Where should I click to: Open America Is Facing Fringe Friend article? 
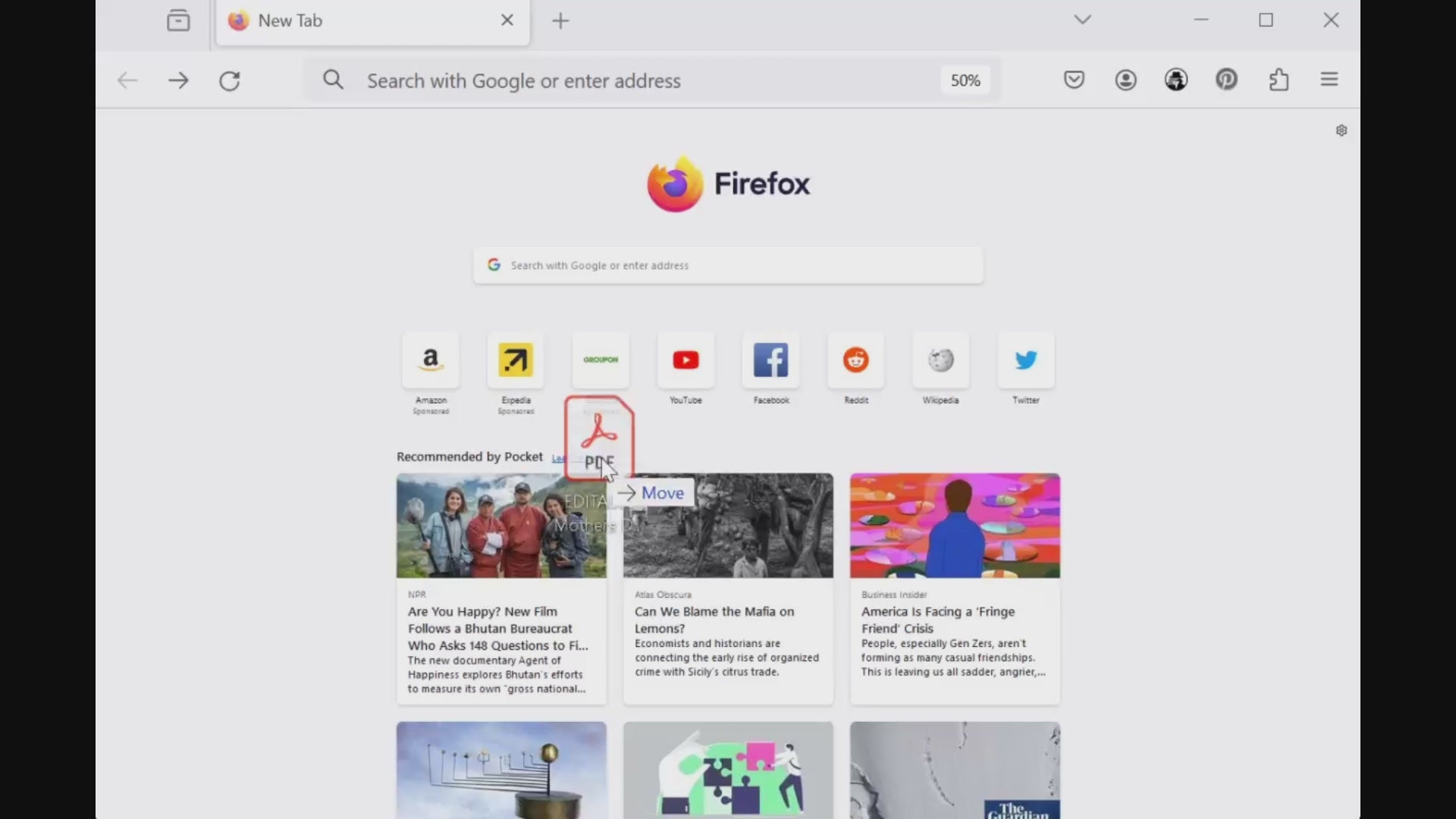937,620
